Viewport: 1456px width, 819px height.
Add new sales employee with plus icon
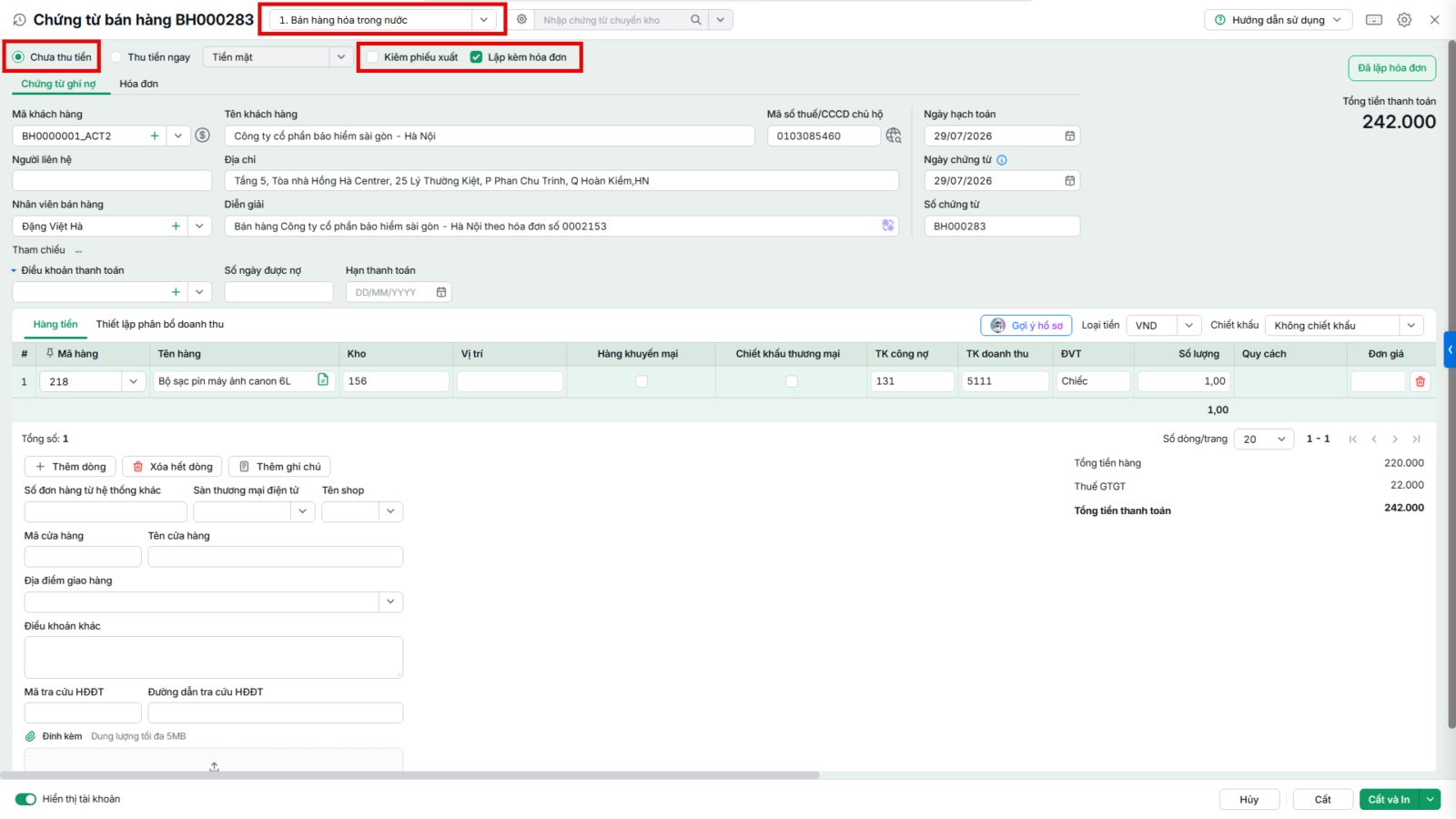pyautogui.click(x=176, y=226)
